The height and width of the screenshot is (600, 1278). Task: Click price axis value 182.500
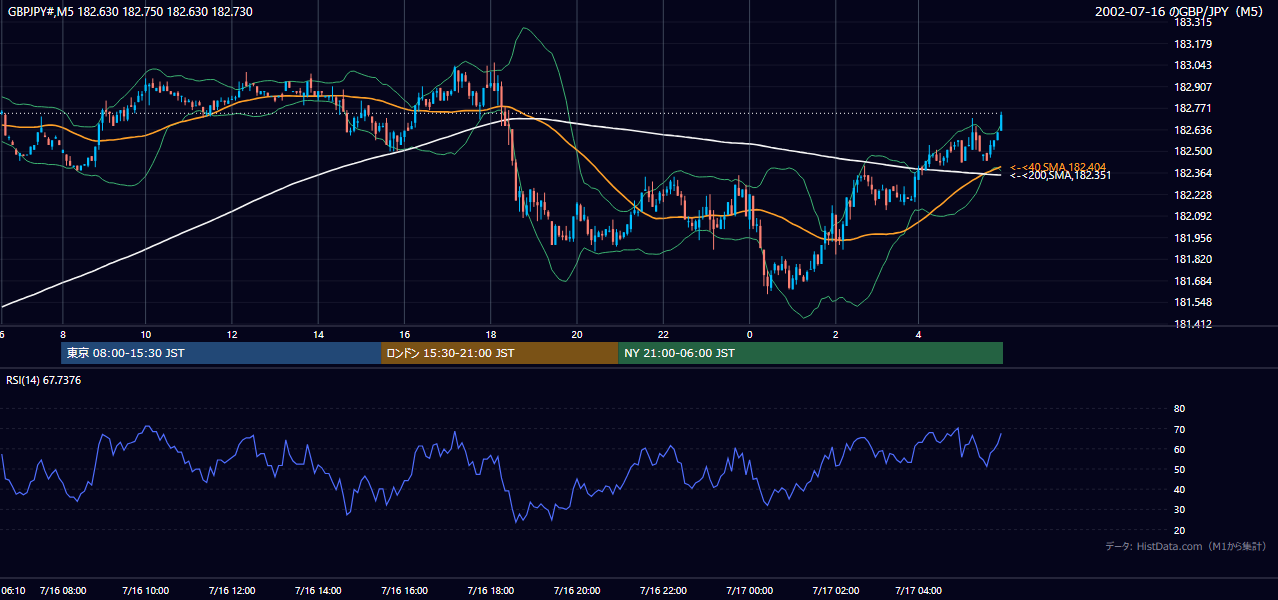(x=1192, y=151)
